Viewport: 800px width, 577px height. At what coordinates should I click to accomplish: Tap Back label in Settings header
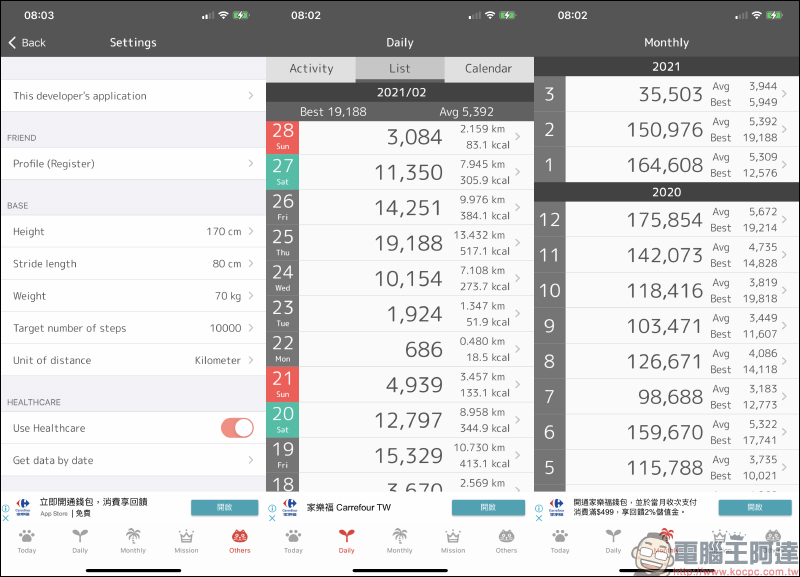34,43
